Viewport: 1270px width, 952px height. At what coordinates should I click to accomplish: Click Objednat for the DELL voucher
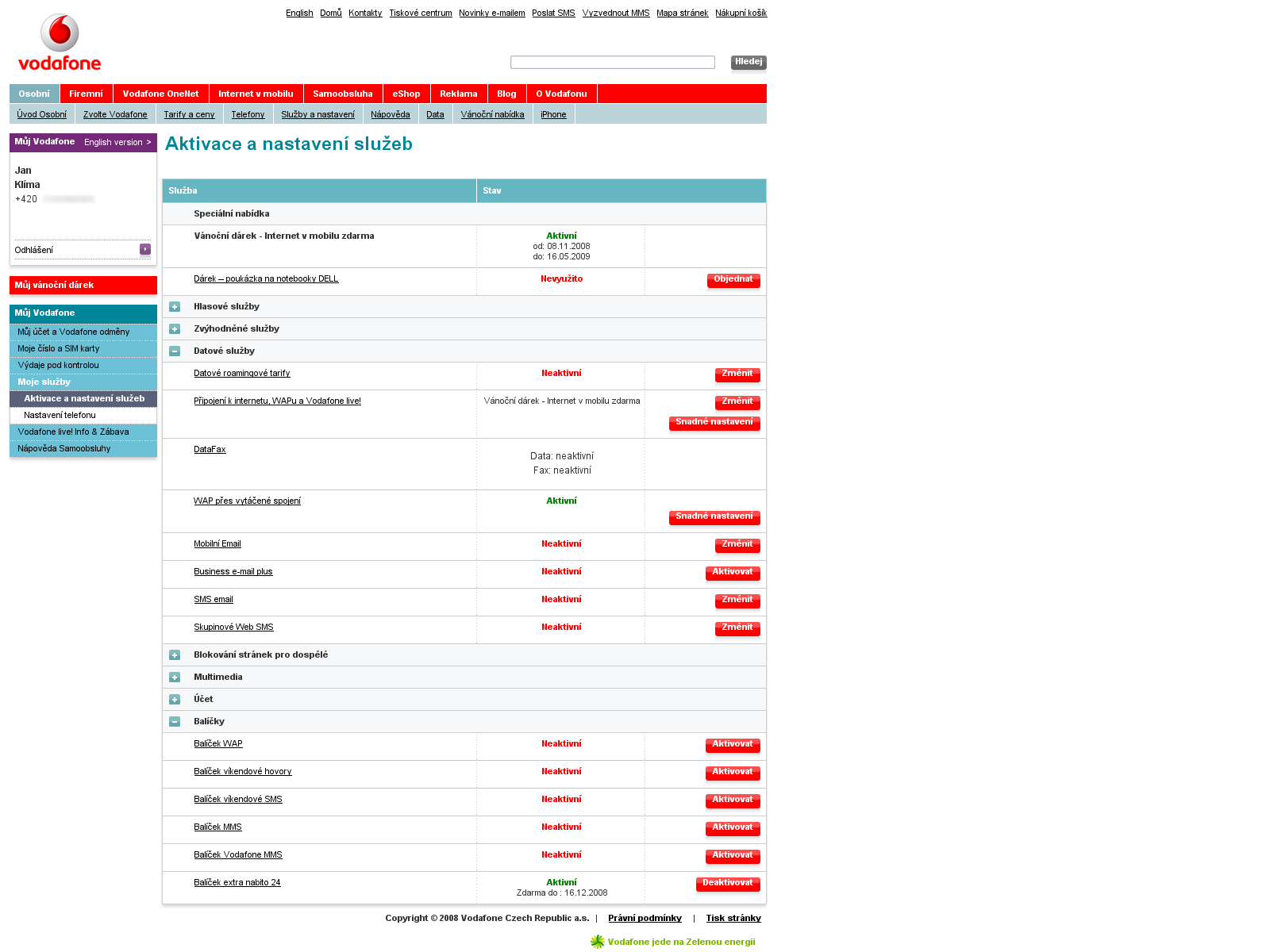click(x=733, y=280)
